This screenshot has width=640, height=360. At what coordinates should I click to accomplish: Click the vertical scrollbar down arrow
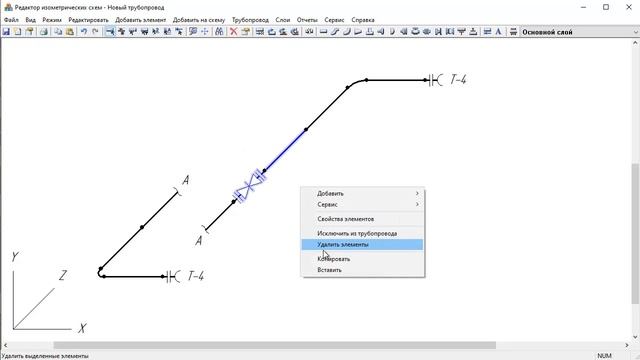(x=636, y=337)
